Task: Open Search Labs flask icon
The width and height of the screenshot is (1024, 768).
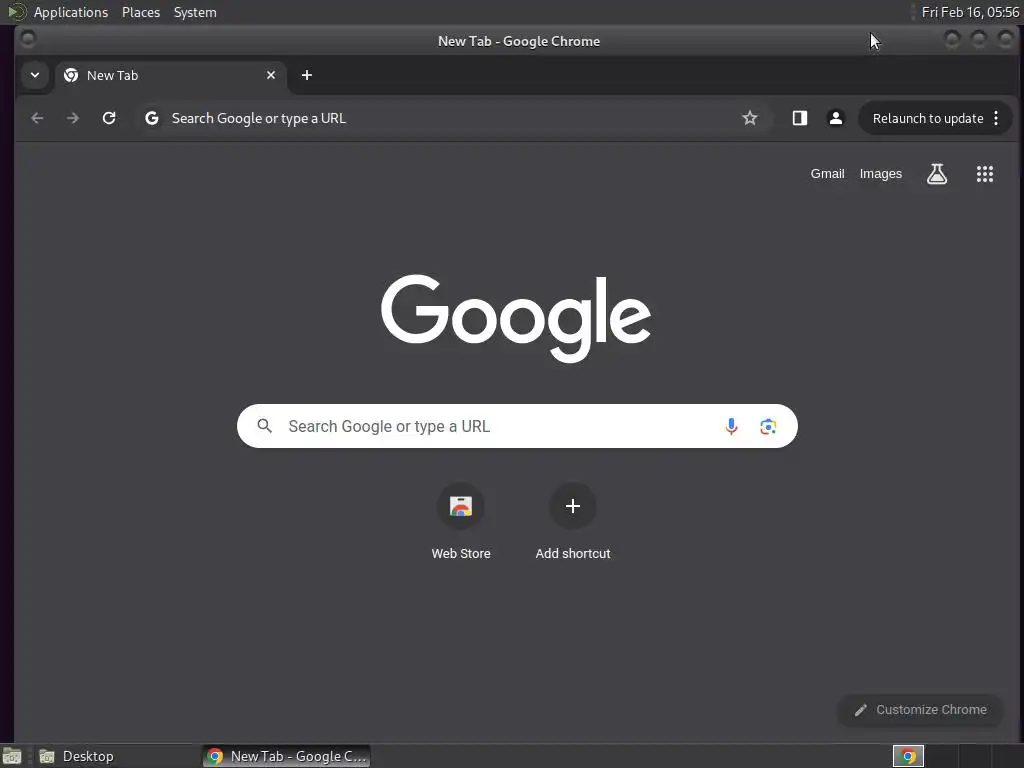Action: (937, 174)
